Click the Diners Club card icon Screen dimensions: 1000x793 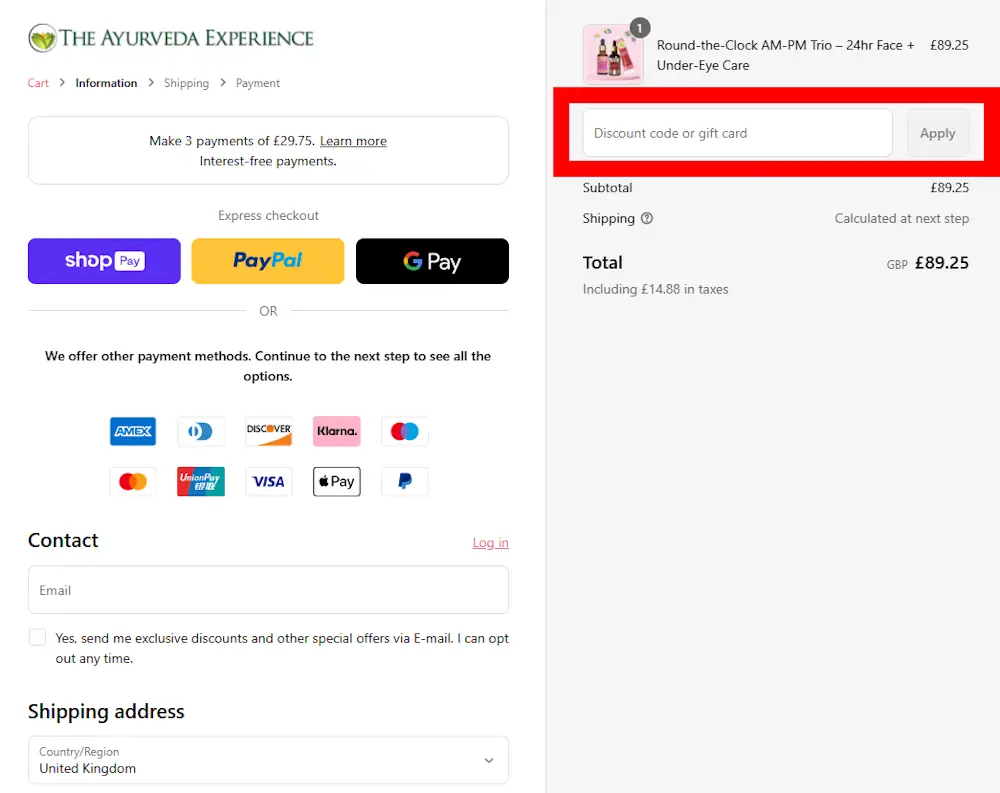[x=200, y=431]
